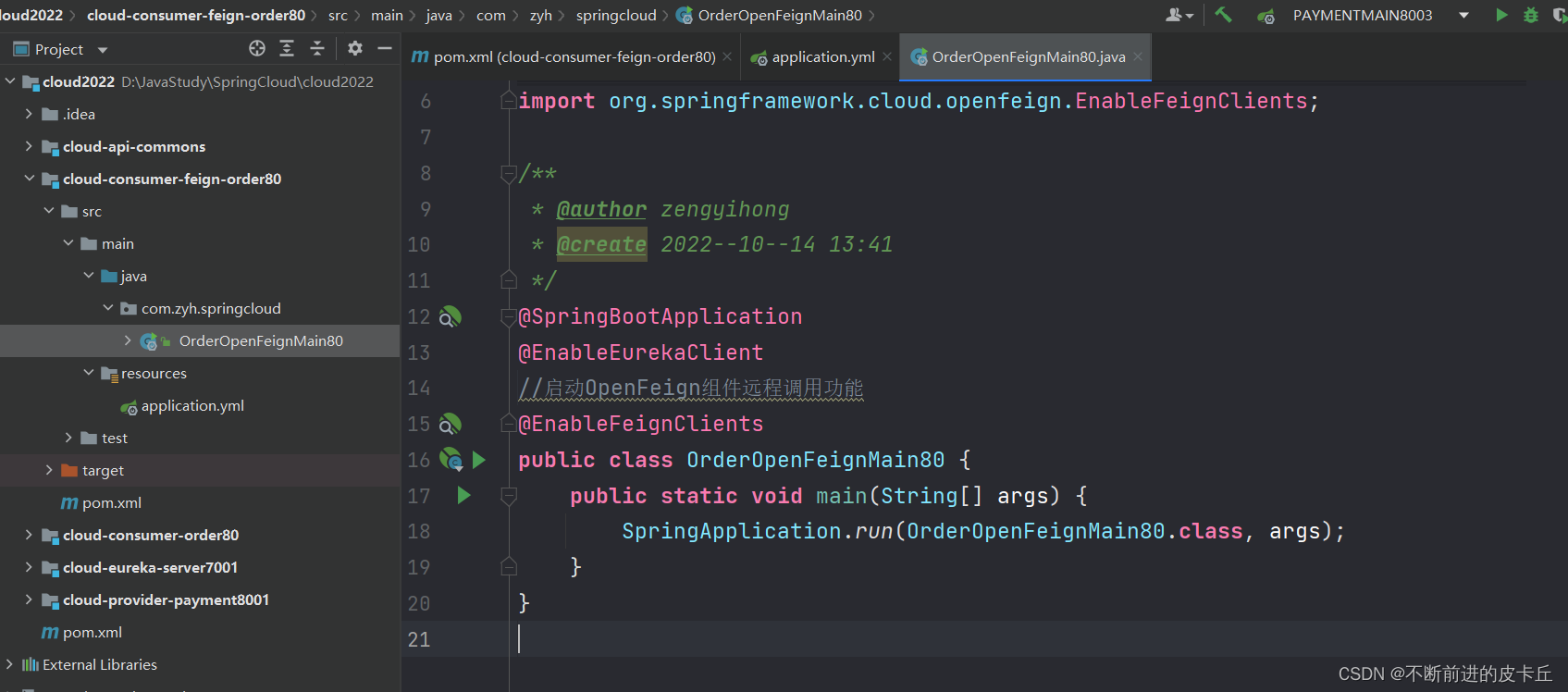Viewport: 1568px width, 692px height.
Task: Close the application.yml editor tab
Action: [887, 56]
